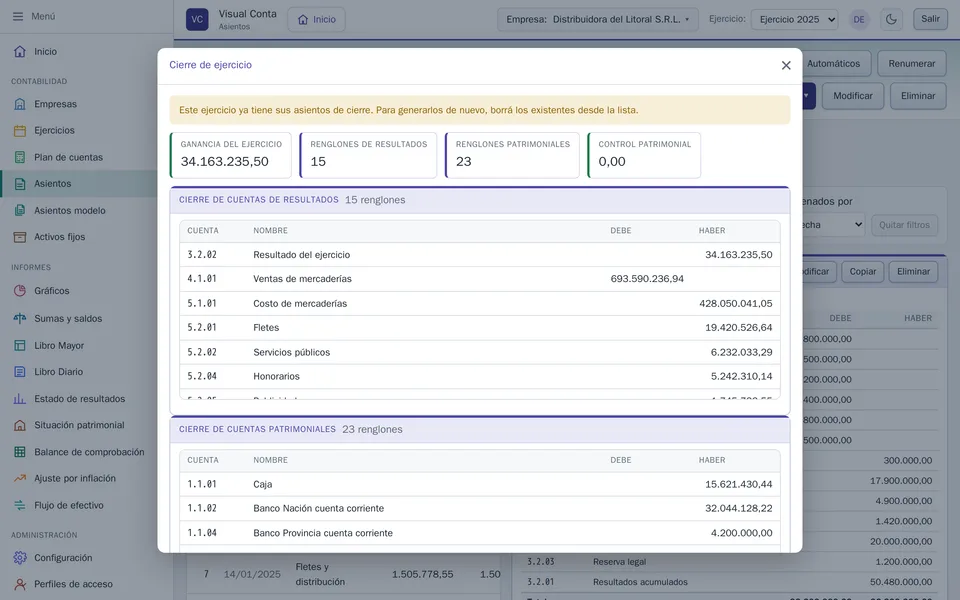Click the Balance de comprobación grid icon

(x=20, y=452)
